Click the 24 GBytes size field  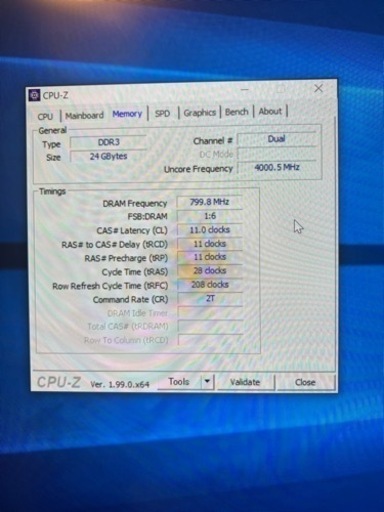pos(108,156)
